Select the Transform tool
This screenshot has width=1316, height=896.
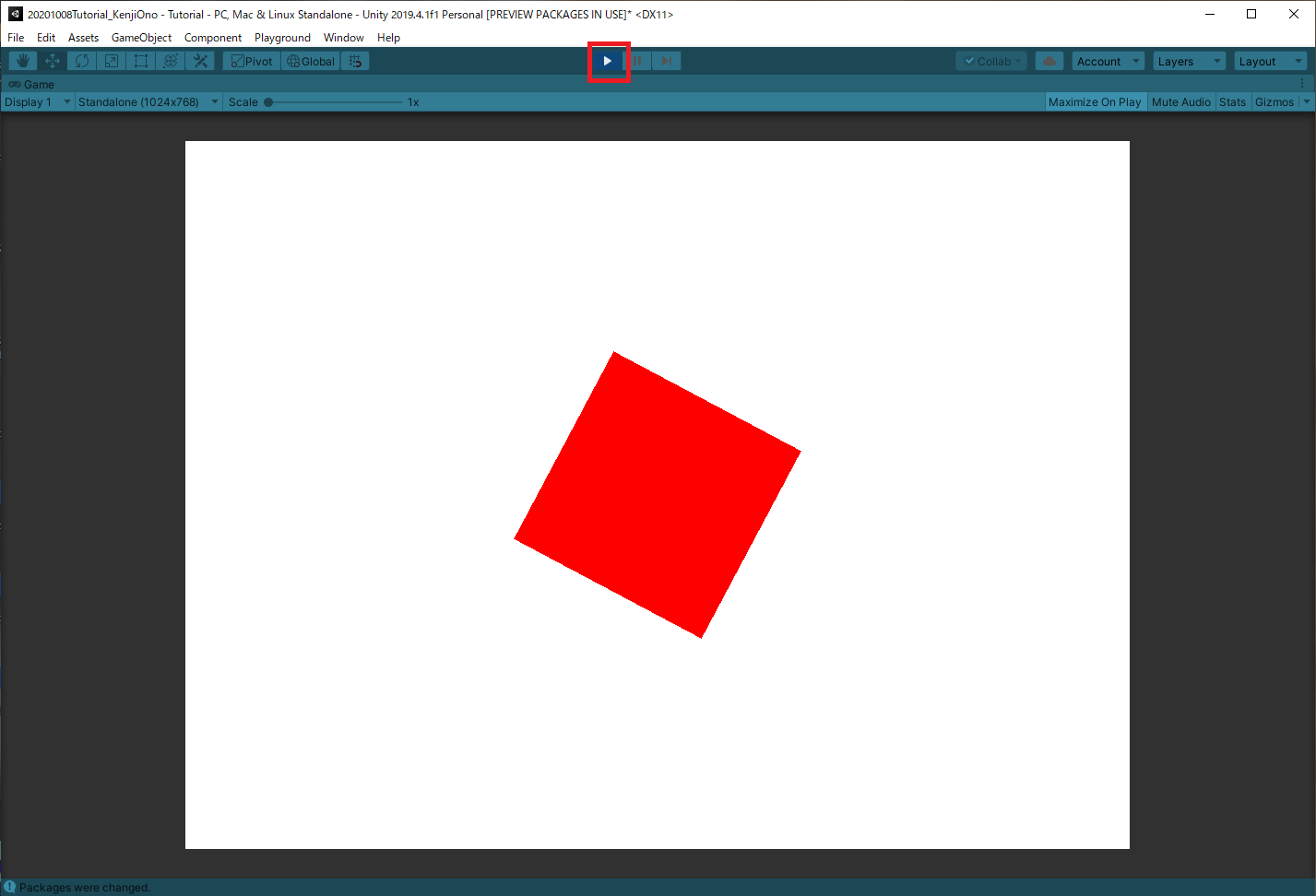pyautogui.click(x=171, y=61)
